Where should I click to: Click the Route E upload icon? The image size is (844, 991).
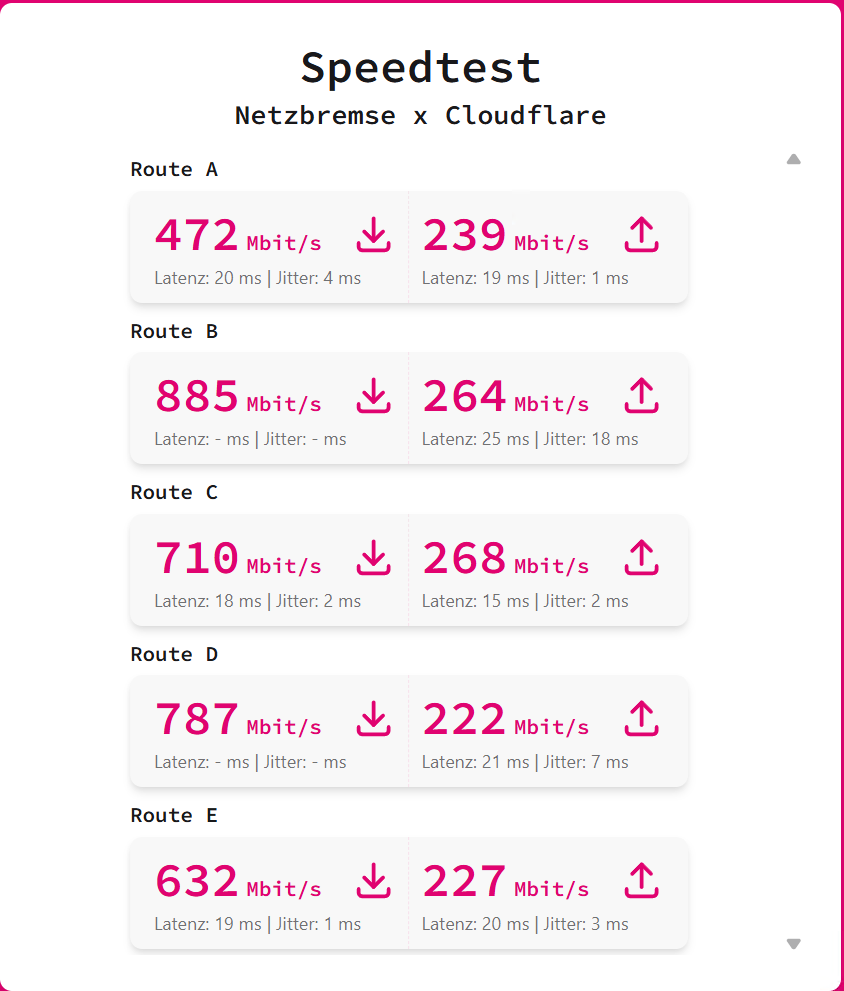coord(642,880)
